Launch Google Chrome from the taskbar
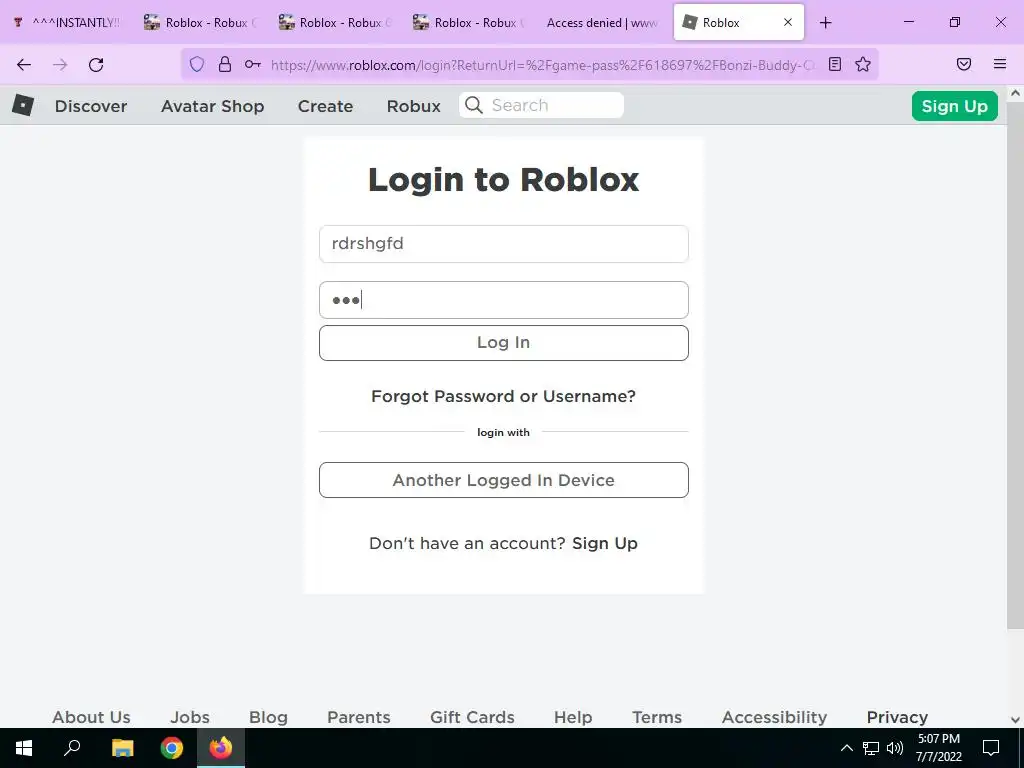The width and height of the screenshot is (1024, 768). click(x=172, y=748)
